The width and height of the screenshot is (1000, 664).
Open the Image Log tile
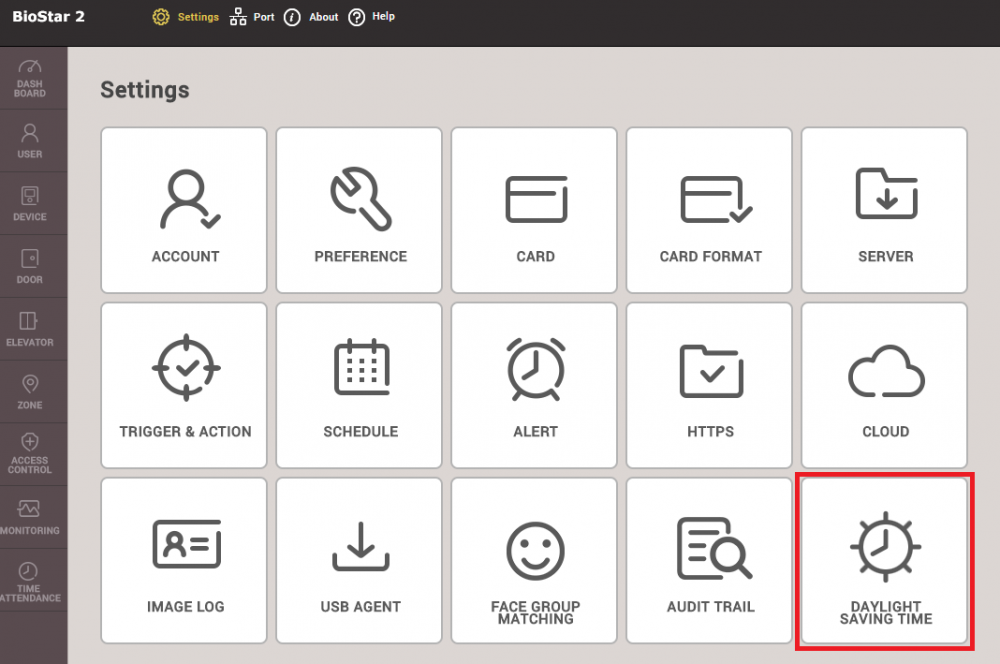pyautogui.click(x=185, y=560)
